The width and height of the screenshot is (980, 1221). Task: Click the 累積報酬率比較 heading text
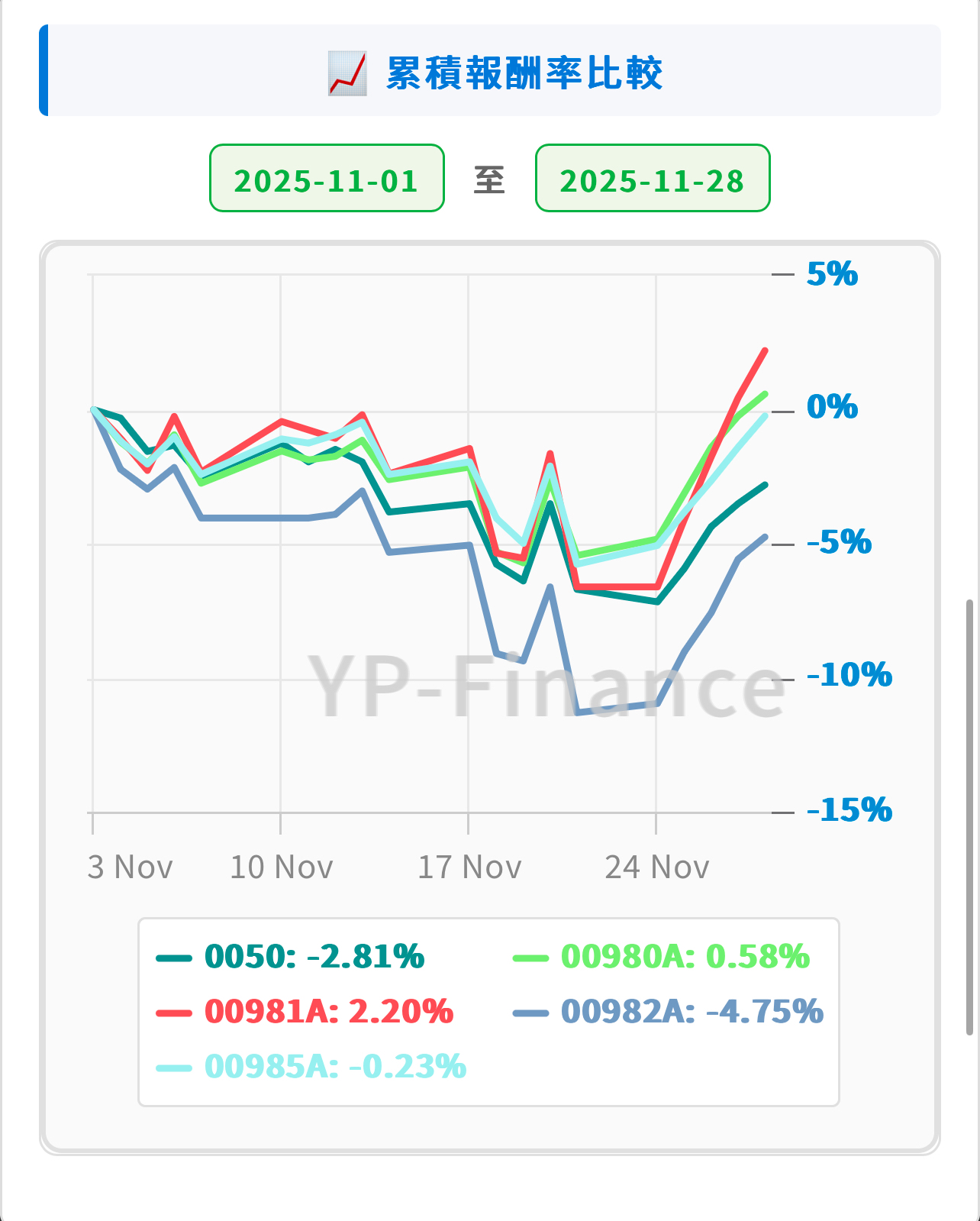pos(524,73)
